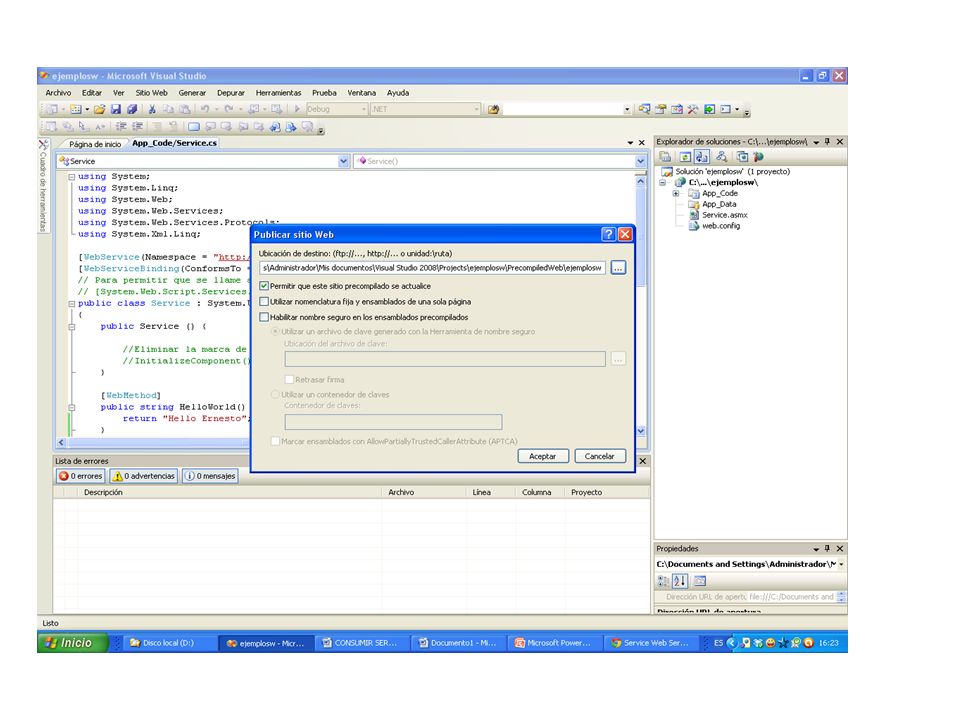Screen dimensions: 960x720
Task: Click the code editor vertical scrollbar down arrow
Action: pyautogui.click(x=640, y=431)
